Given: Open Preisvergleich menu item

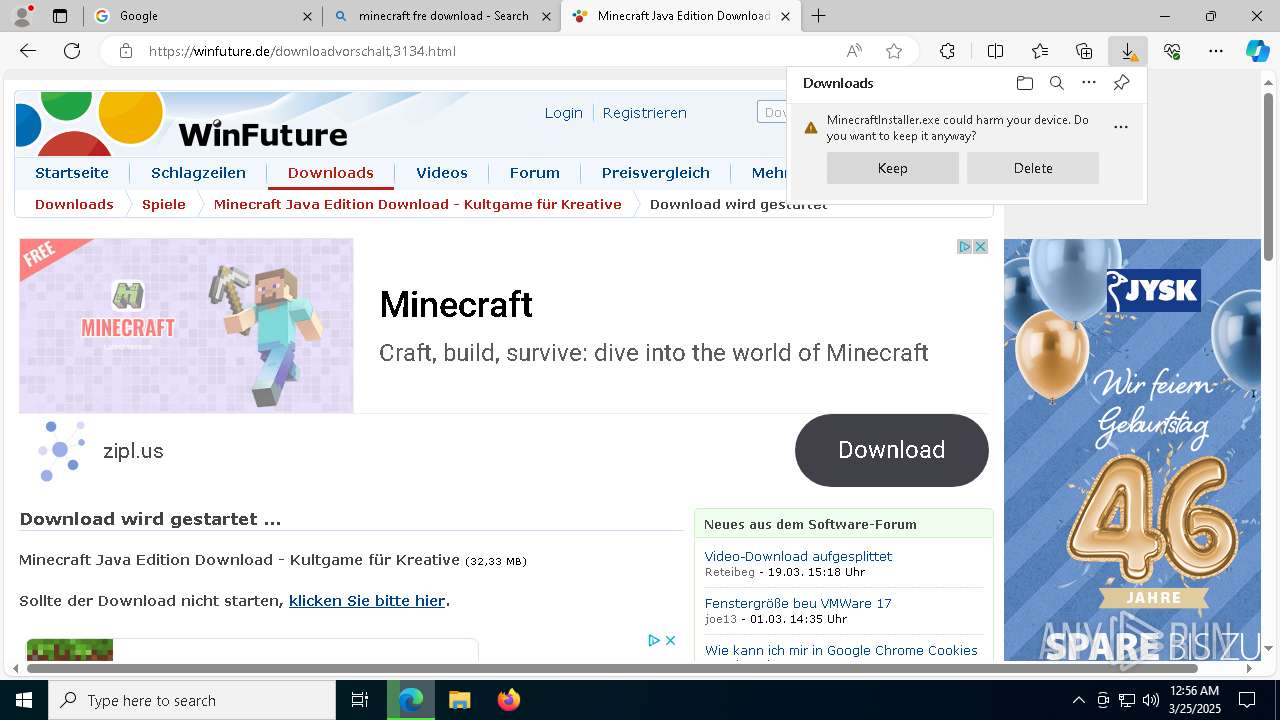Looking at the screenshot, I should point(656,173).
